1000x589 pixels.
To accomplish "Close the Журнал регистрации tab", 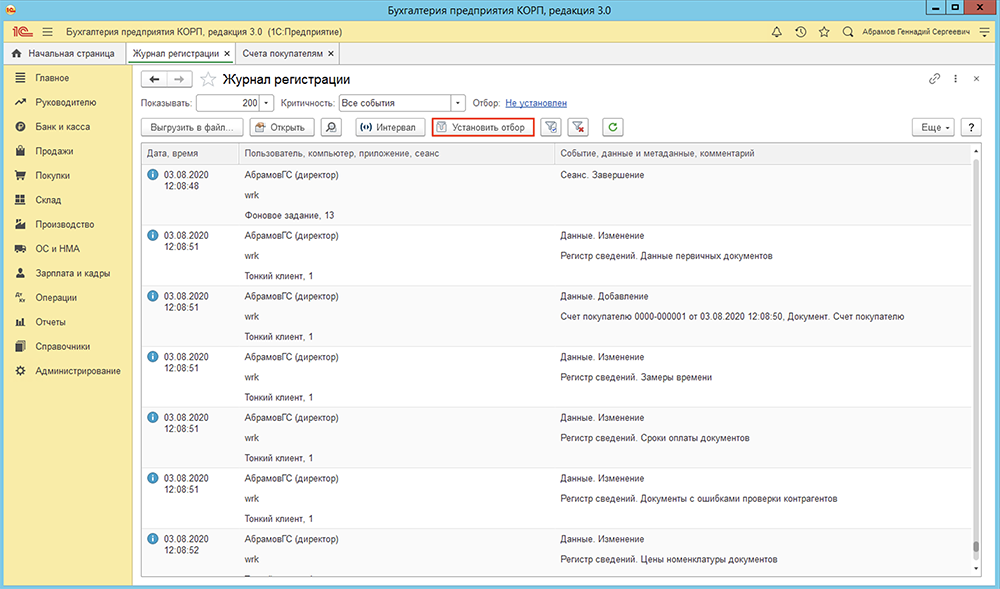I will coord(226,54).
